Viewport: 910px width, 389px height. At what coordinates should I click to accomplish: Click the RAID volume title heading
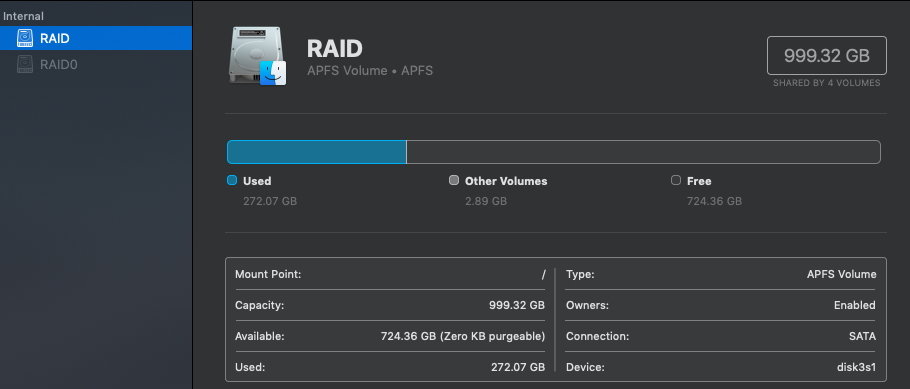click(x=334, y=49)
